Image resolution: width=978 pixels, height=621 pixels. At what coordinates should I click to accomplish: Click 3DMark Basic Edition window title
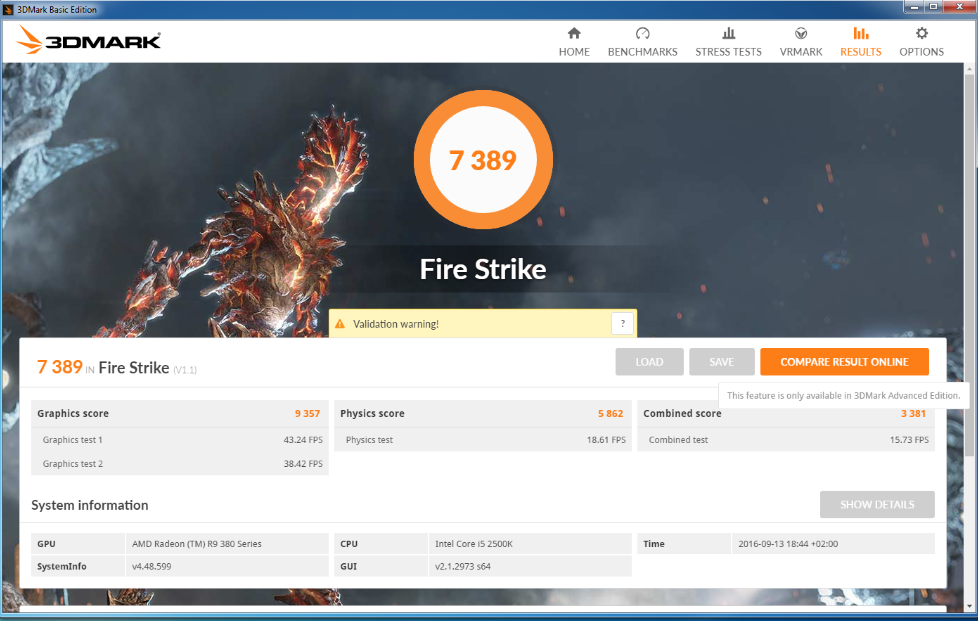57,9
